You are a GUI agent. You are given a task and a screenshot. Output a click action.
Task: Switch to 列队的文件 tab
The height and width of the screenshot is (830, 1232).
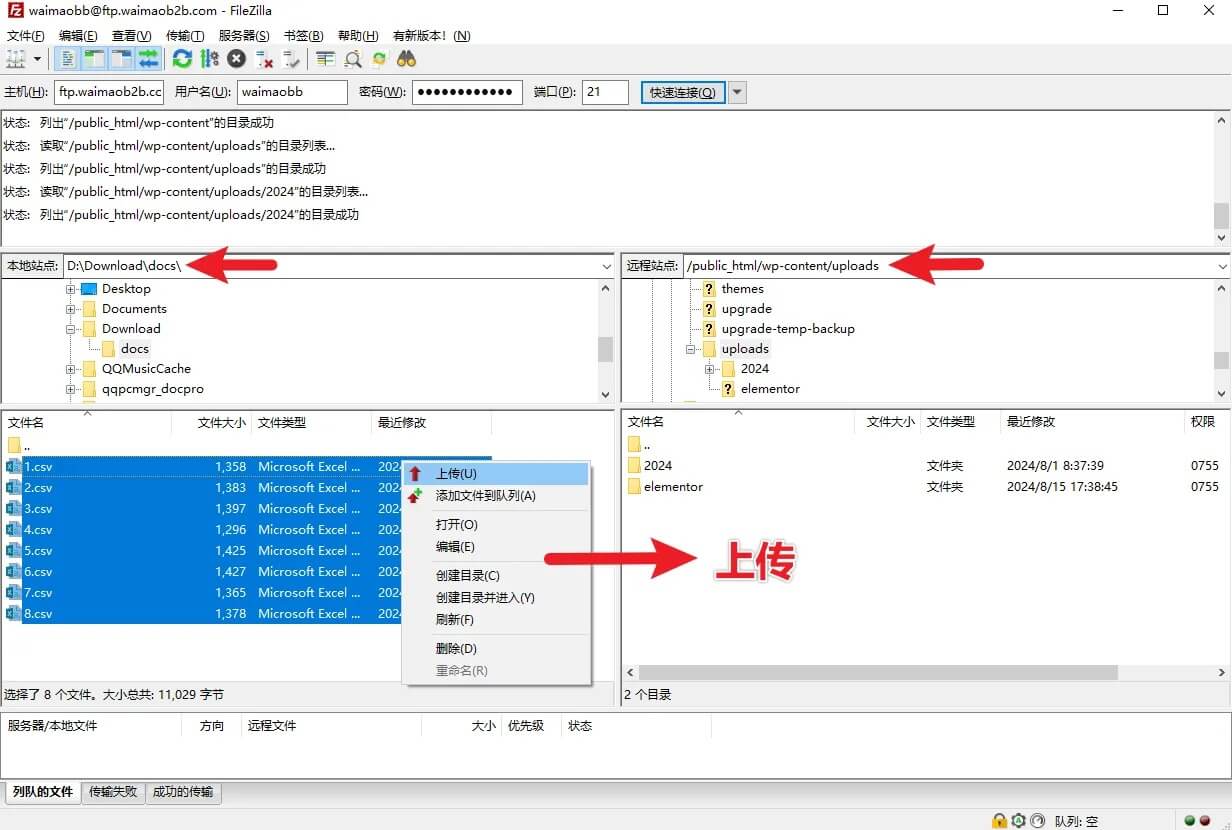[x=43, y=792]
